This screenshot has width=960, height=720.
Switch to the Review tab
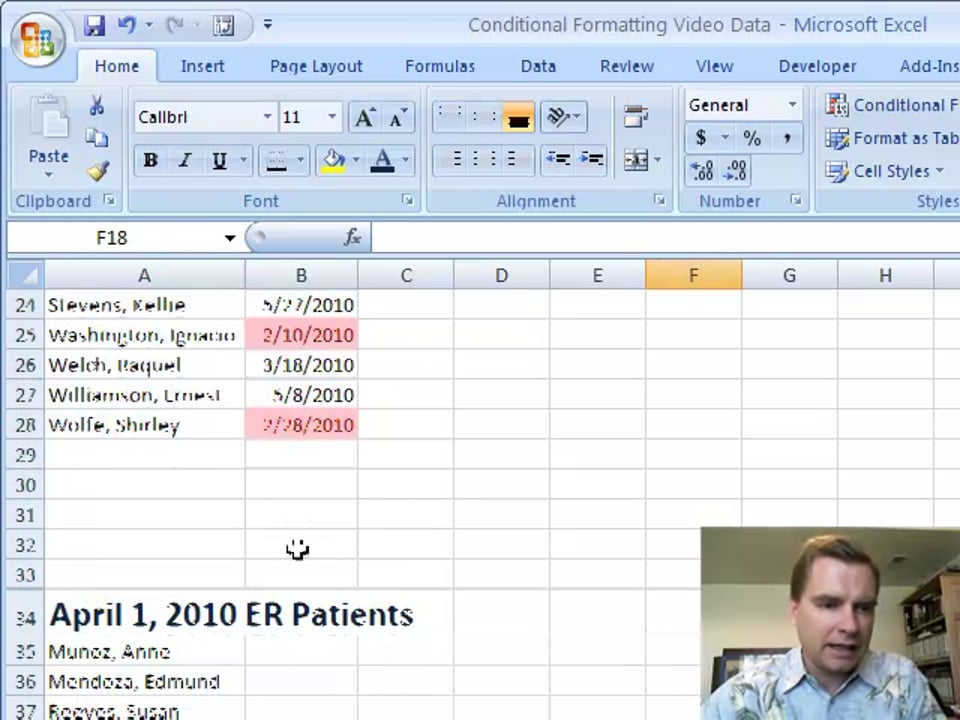627,66
